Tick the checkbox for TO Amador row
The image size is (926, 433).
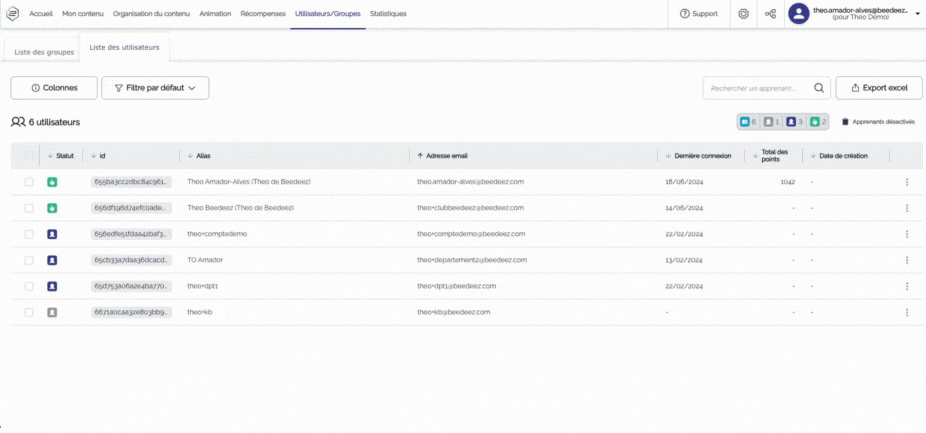[x=29, y=260]
